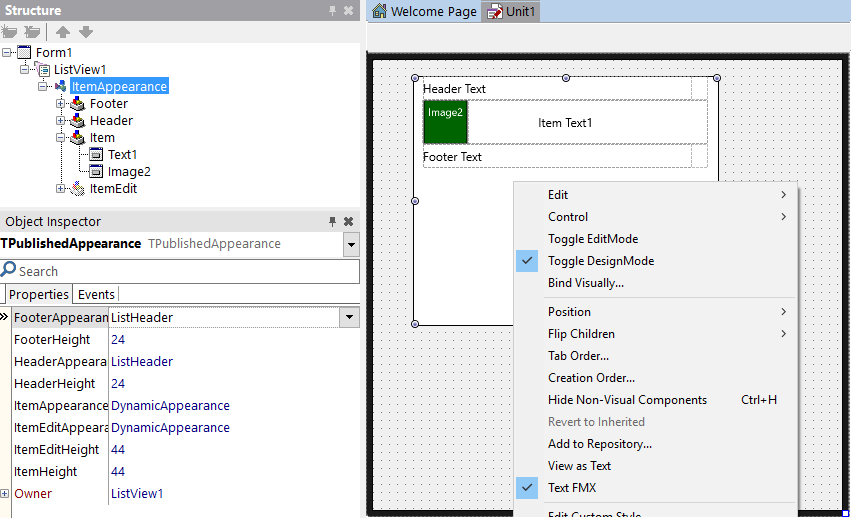Click the Search magnifier icon
The image size is (851, 518).
point(8,270)
